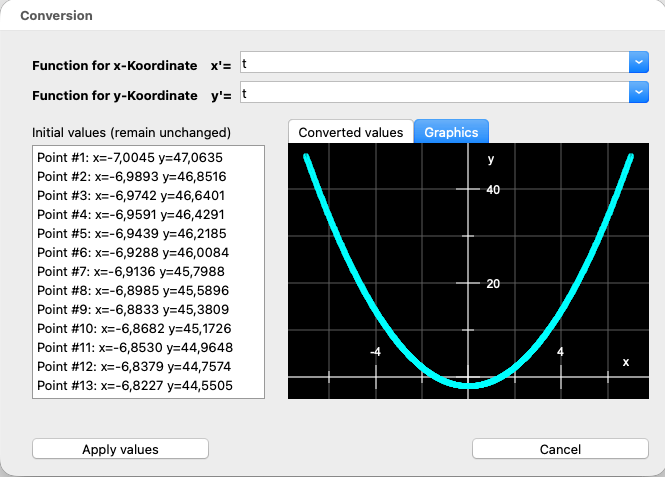Click the Conversion window title bar
The width and height of the screenshot is (665, 477).
point(332,16)
